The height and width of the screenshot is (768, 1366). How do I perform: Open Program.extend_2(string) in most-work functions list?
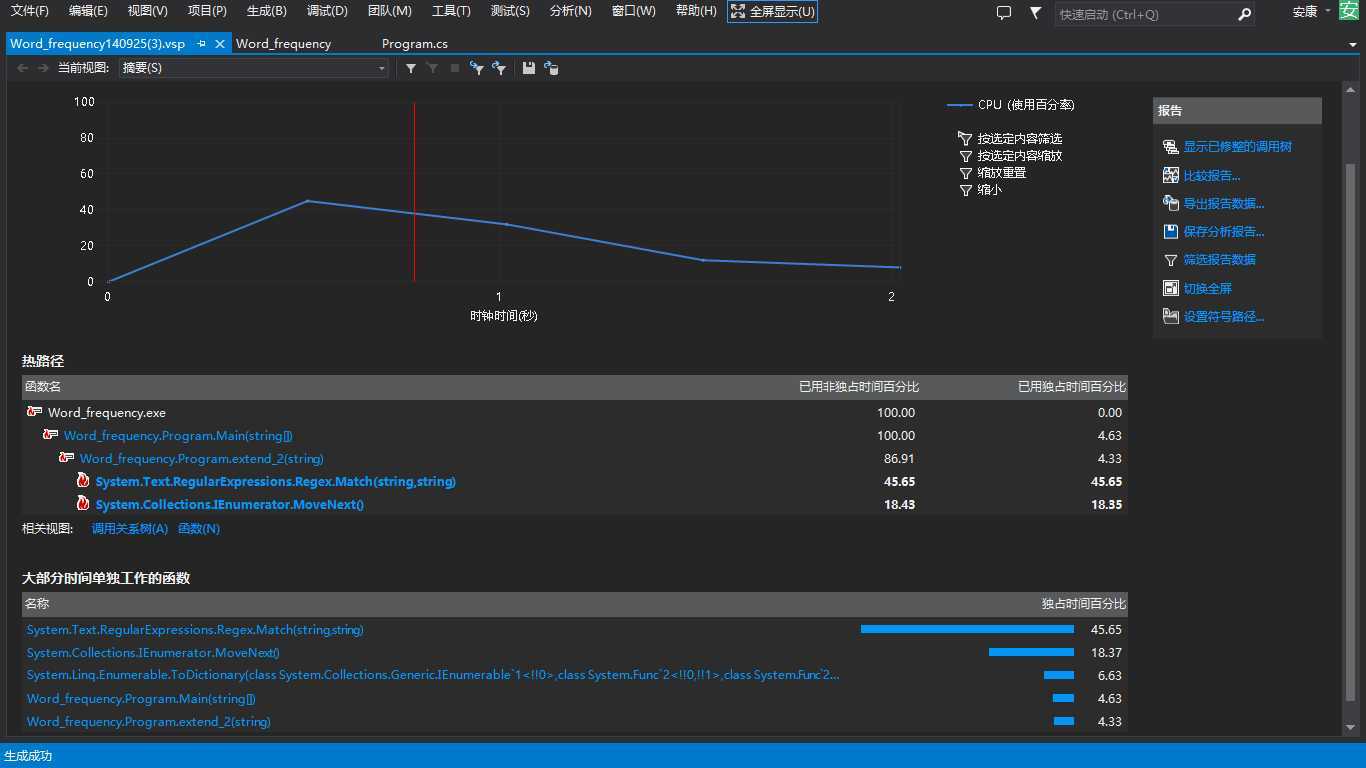pos(148,721)
